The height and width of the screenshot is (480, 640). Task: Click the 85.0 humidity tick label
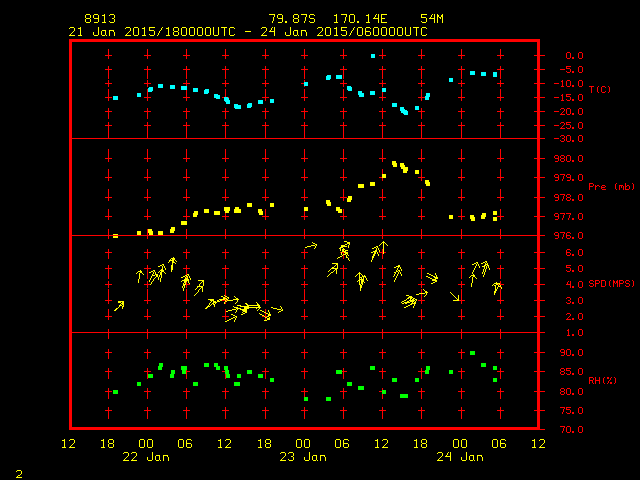[571, 372]
